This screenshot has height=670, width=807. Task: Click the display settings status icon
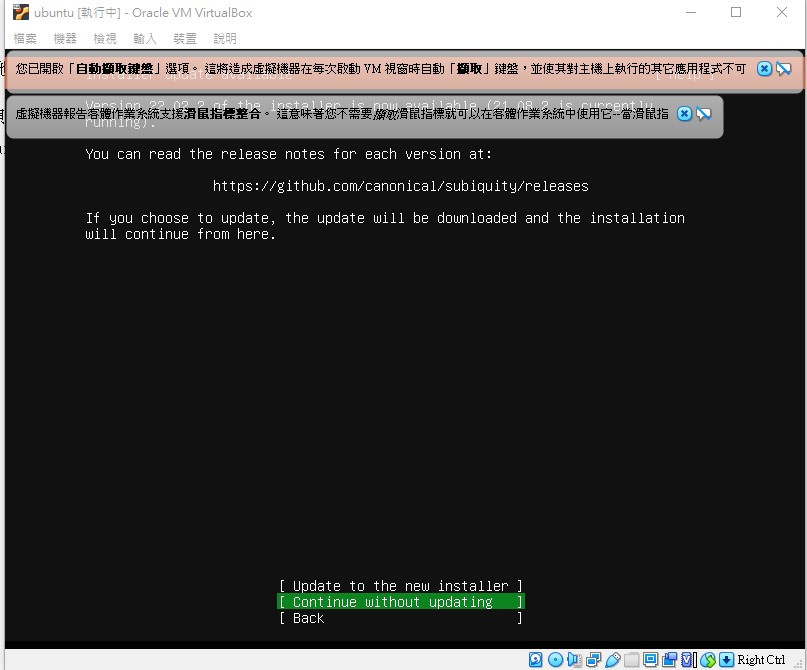click(x=651, y=660)
